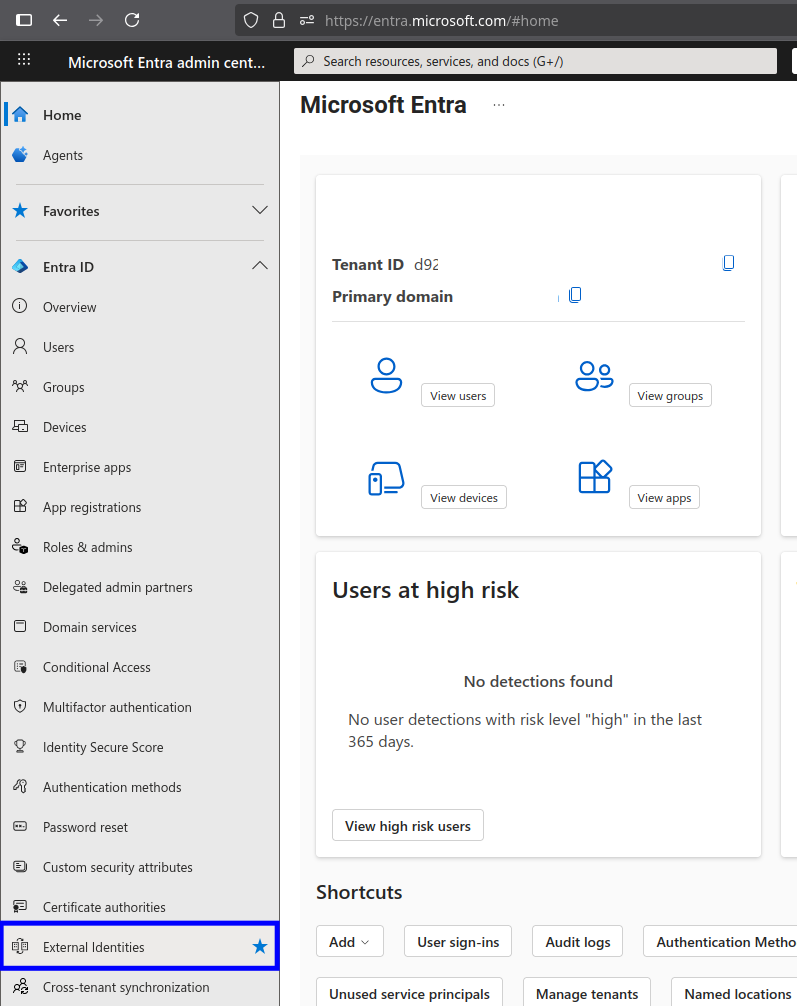The image size is (797, 1006).
Task: Open the Audit logs shortcut
Action: point(578,942)
